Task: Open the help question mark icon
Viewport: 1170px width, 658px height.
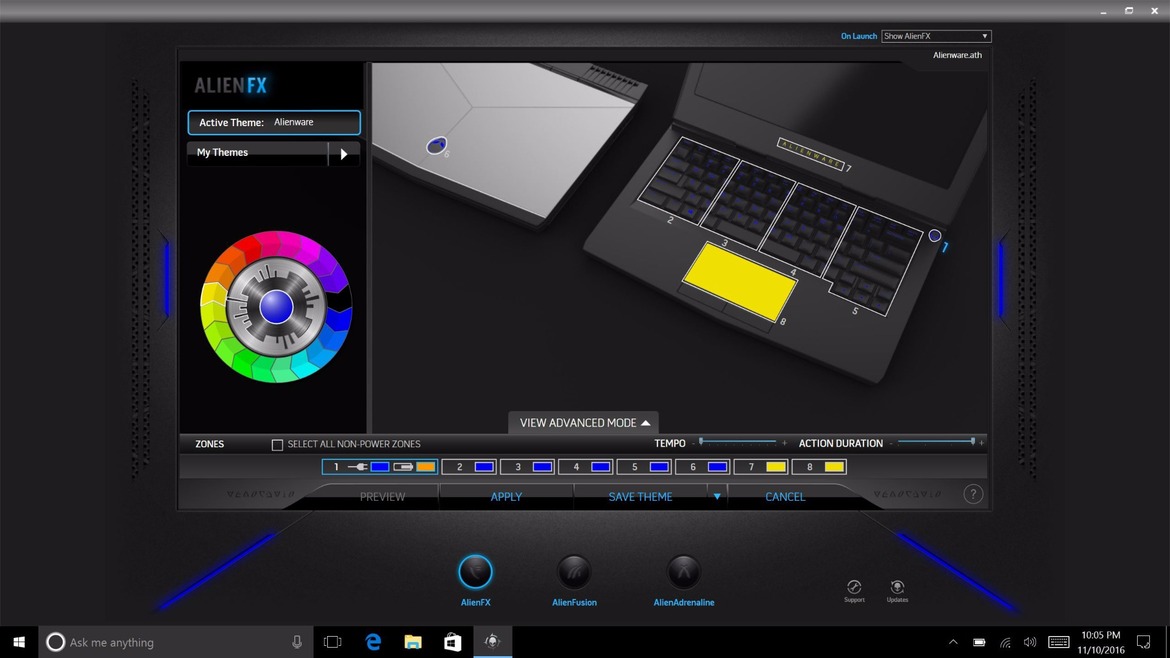Action: [x=972, y=494]
